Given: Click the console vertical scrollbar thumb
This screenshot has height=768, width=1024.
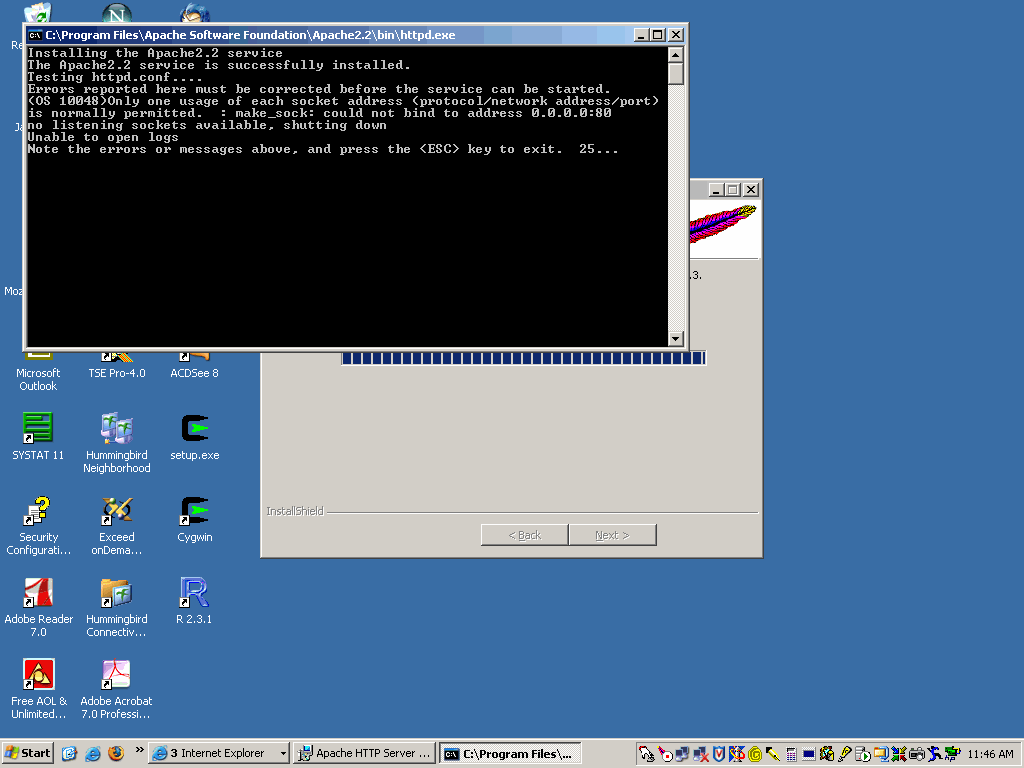Looking at the screenshot, I should [x=676, y=74].
